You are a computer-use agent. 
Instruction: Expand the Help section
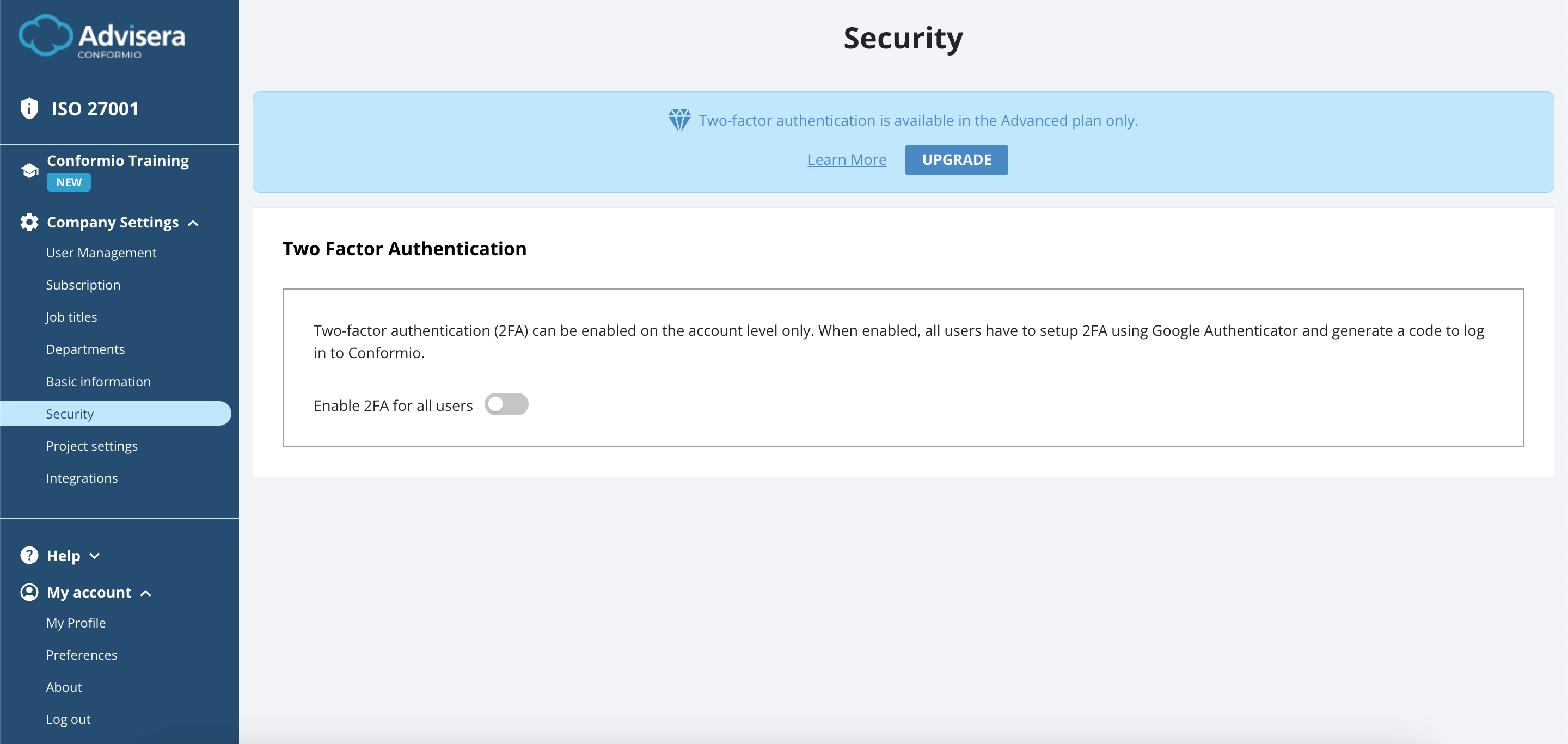95,556
